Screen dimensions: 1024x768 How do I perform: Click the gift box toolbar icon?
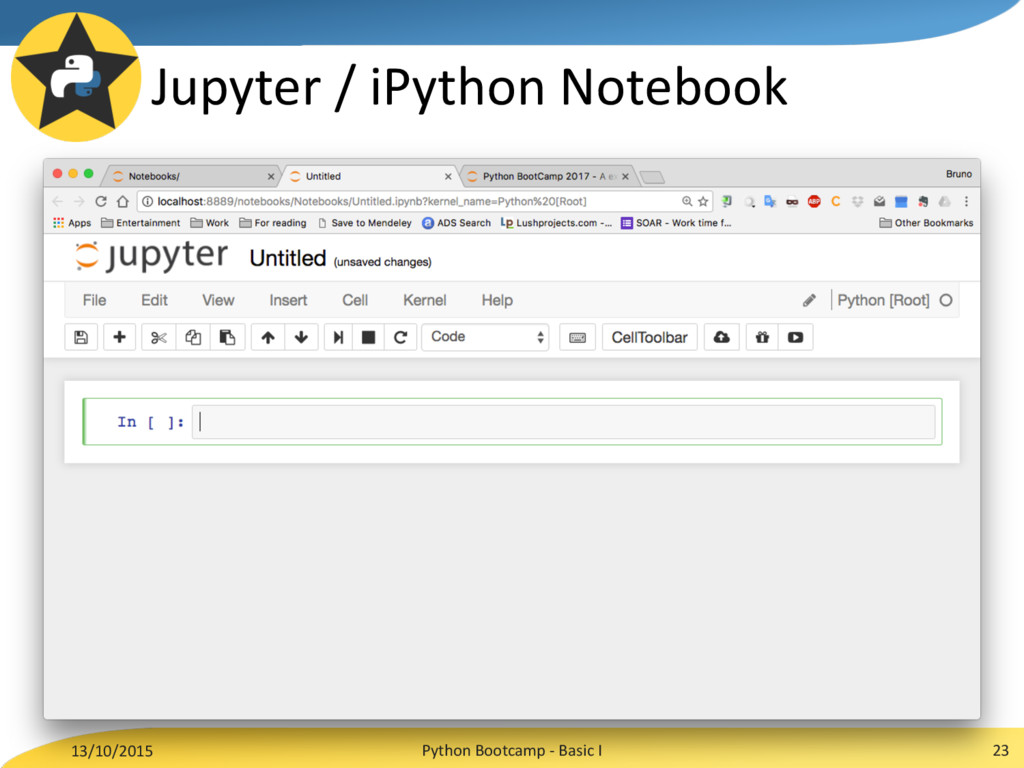tap(762, 338)
